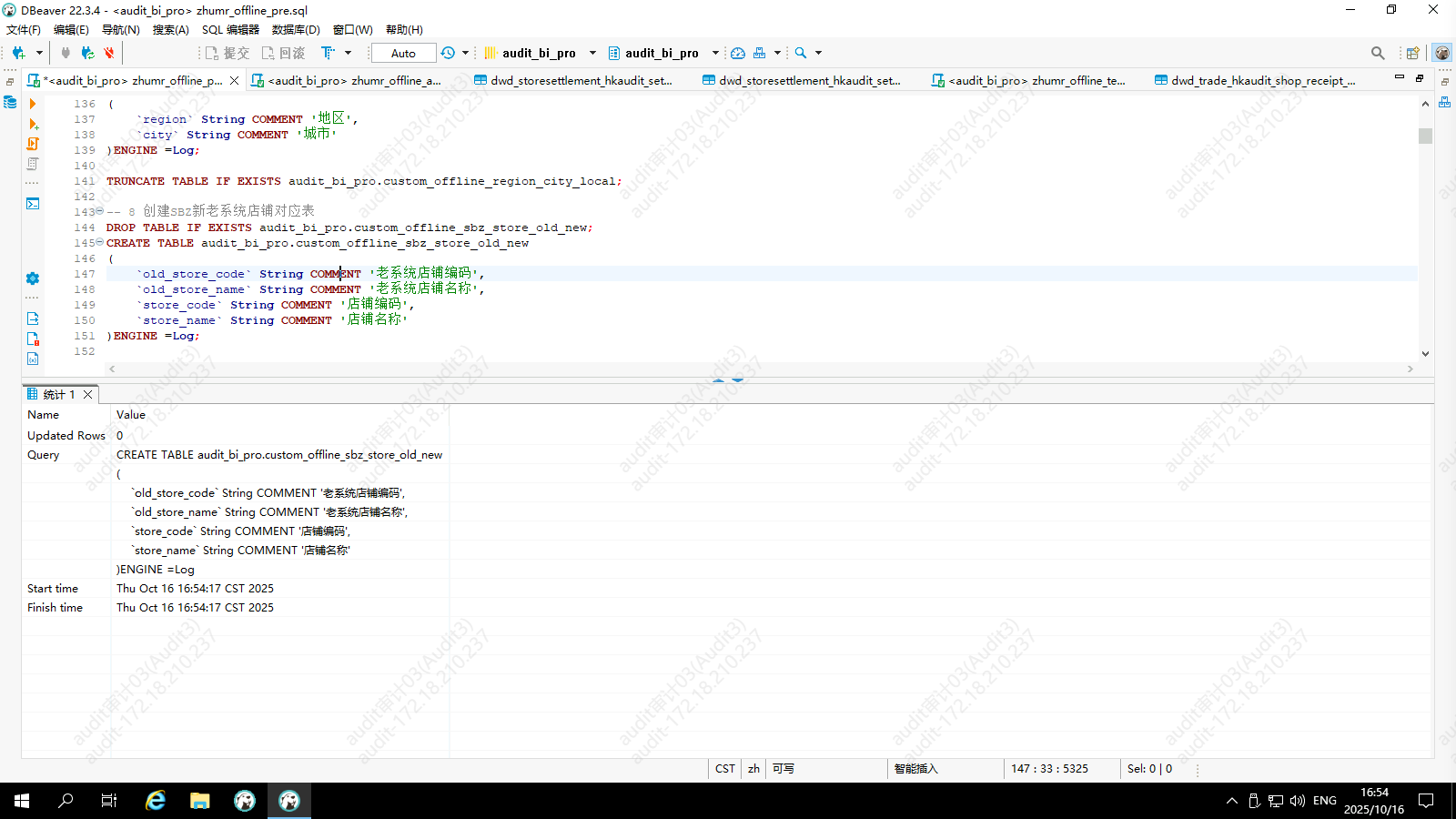Open the SQL console terminal icon
Viewport: 1456px width, 819px height.
click(33, 204)
